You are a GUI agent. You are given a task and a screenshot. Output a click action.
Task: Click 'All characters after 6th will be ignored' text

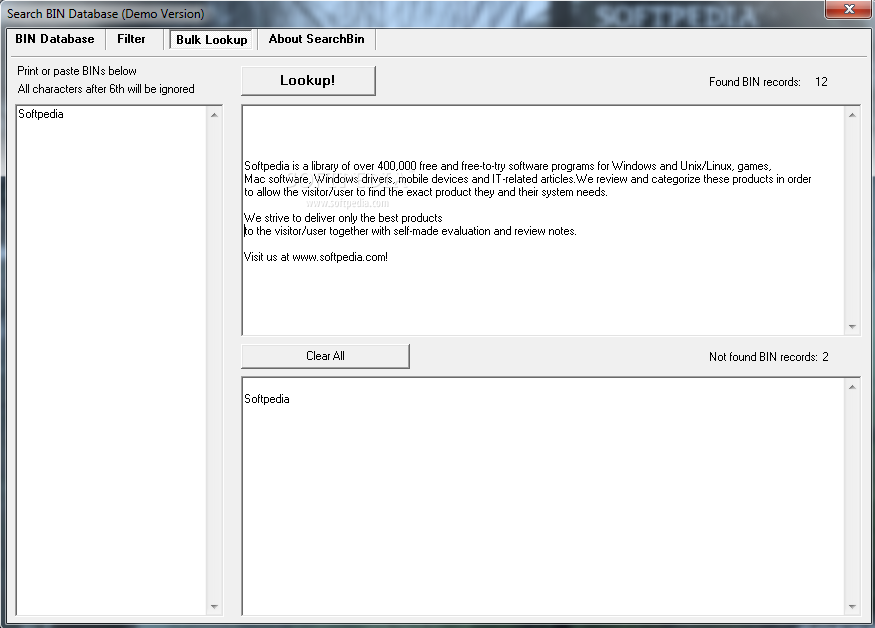tap(106, 89)
